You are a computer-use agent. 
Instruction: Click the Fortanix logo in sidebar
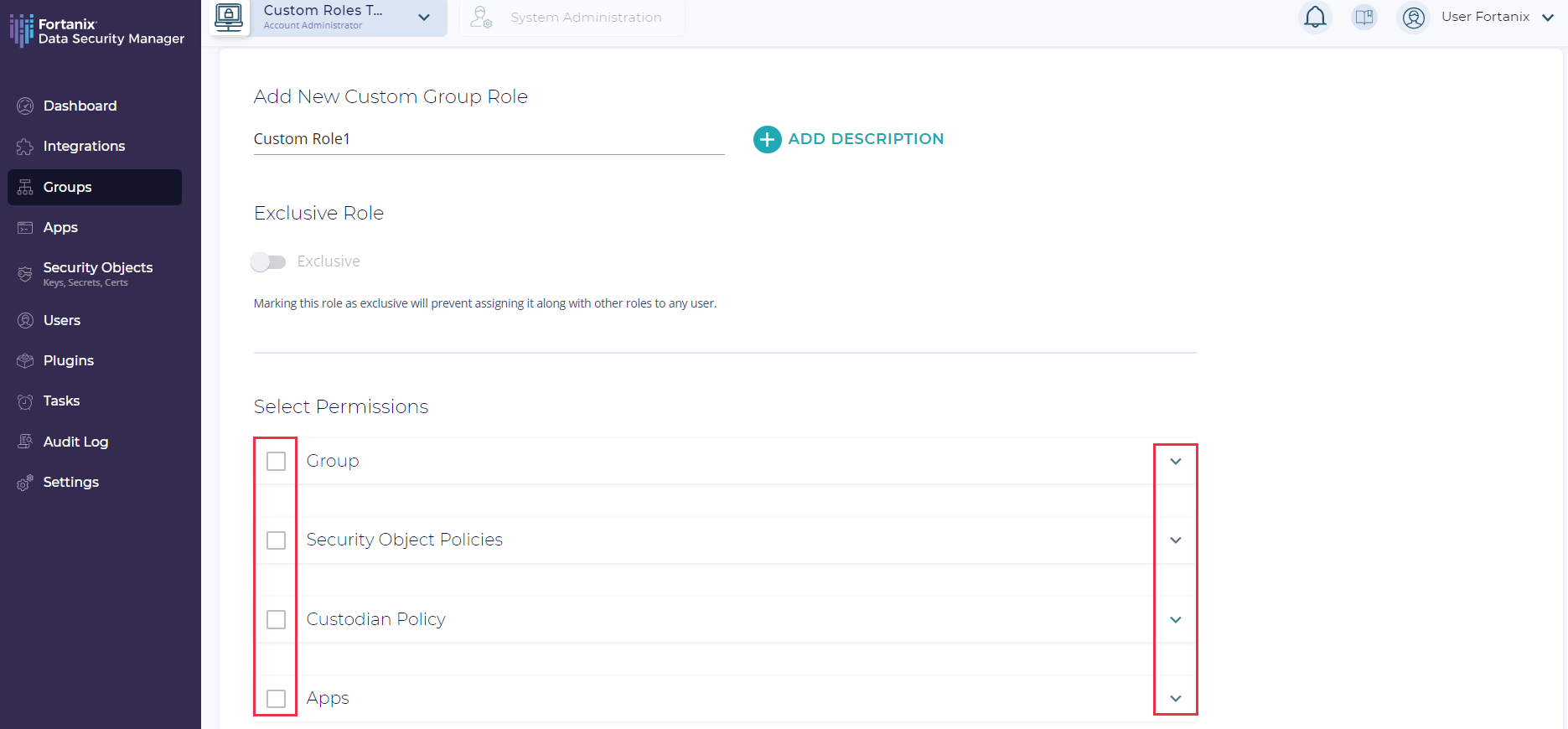point(22,31)
